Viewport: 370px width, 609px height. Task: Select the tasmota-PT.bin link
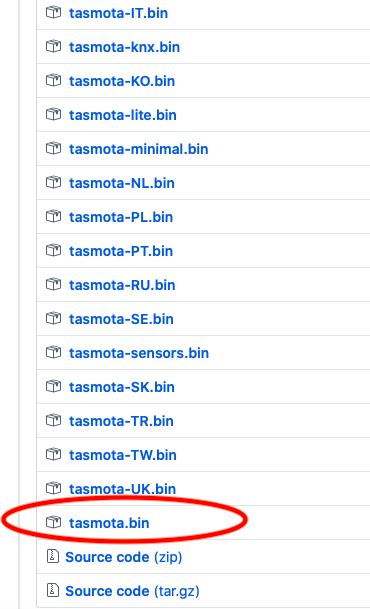121,251
